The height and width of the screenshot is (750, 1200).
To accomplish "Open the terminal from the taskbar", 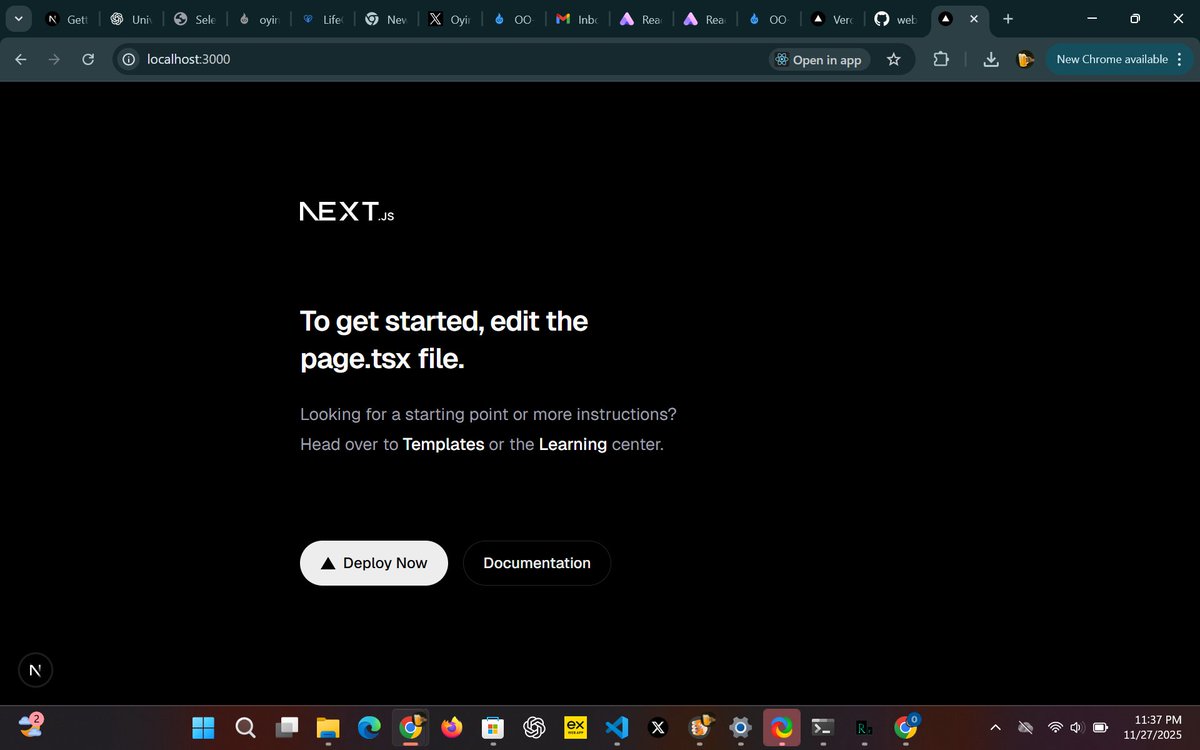I will [821, 727].
